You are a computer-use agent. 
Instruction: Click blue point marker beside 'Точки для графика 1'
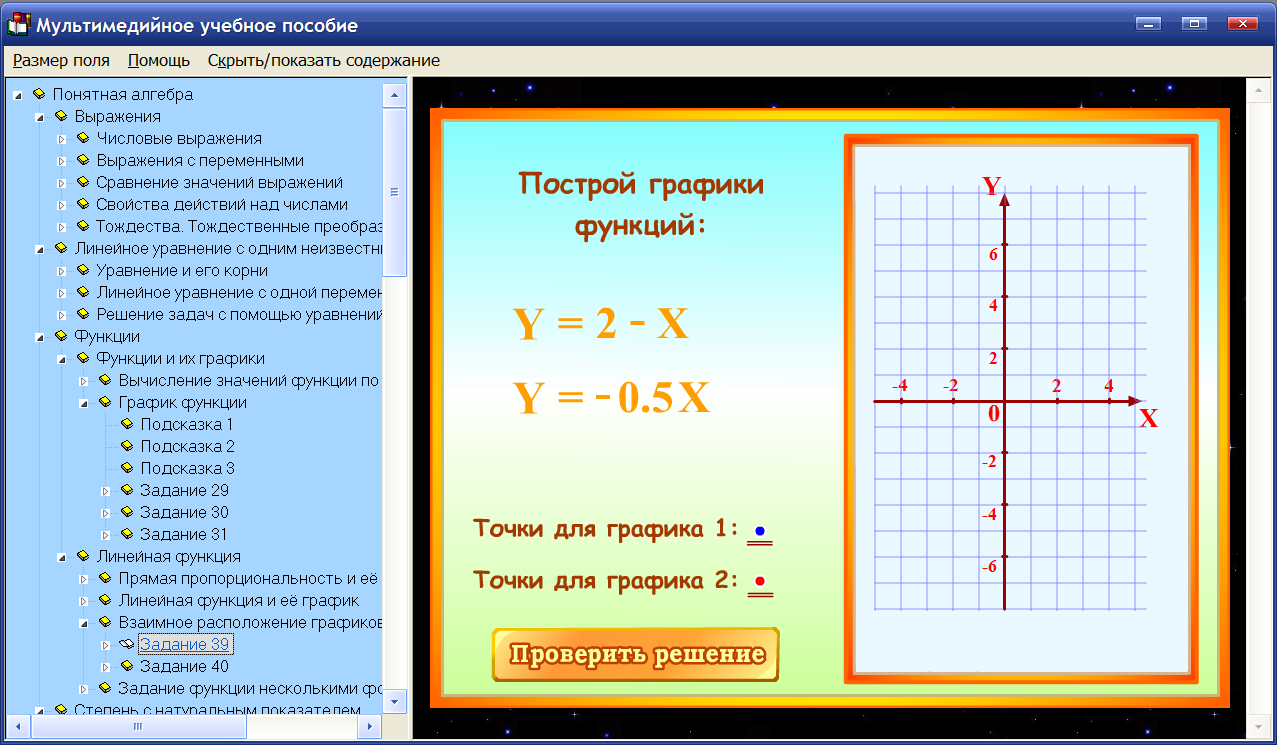(761, 530)
